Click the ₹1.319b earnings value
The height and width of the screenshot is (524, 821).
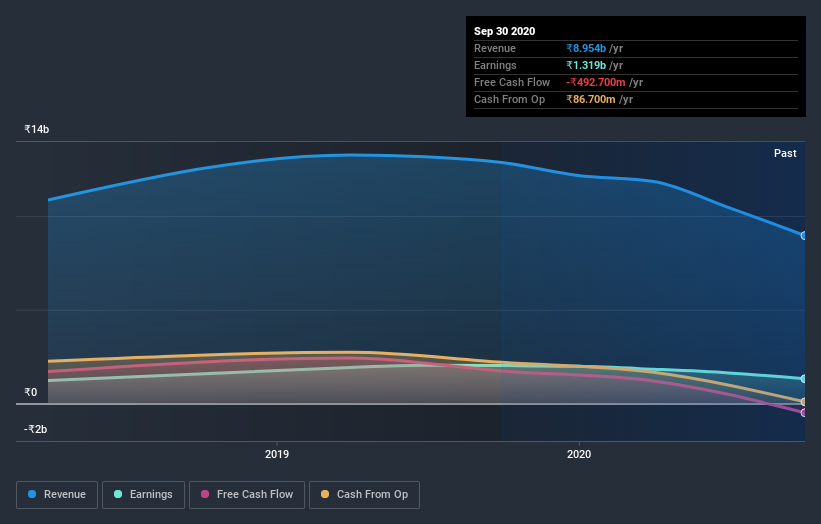pyautogui.click(x=586, y=65)
